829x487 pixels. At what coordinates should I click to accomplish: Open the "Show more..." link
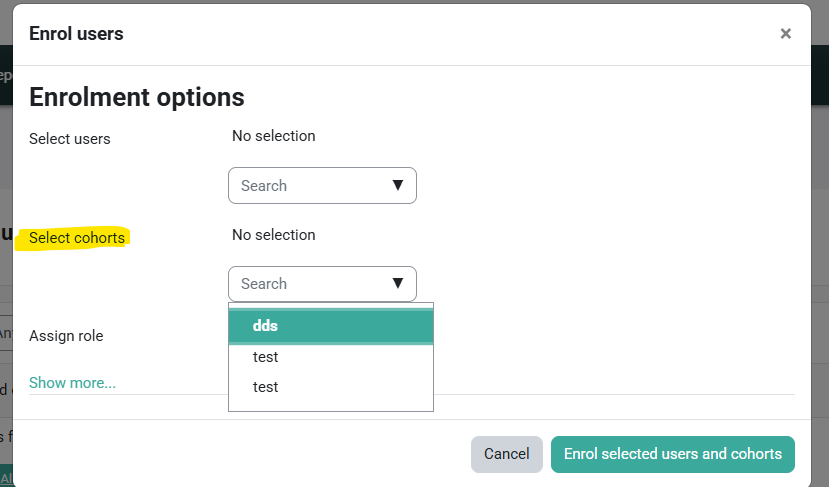(72, 383)
